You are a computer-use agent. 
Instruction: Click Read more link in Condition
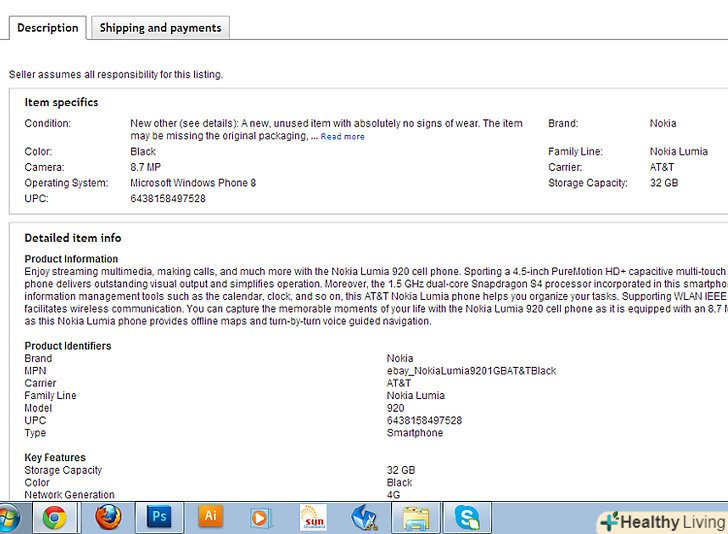click(x=343, y=137)
